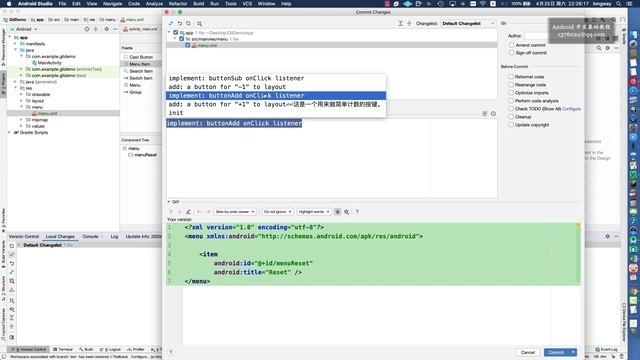
Task: Click the rollback icon in Local Changes sidebar
Action: pos(12,263)
